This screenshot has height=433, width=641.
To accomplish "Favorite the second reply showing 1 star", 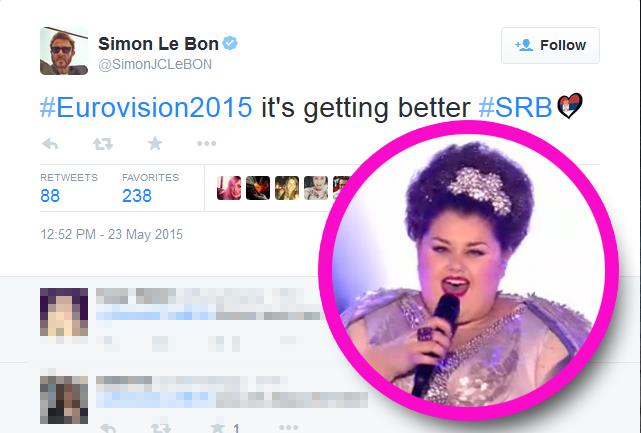I will [217, 428].
